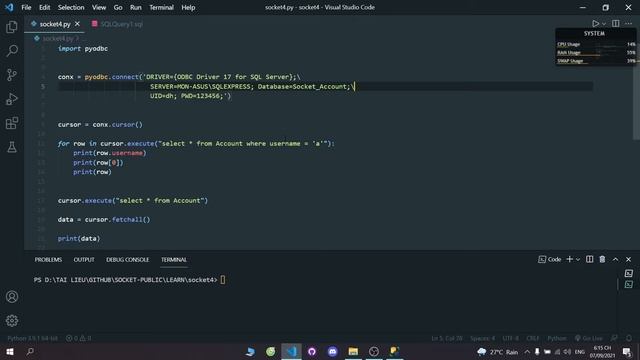Split the terminal panel
Image resolution: width=640 pixels, height=360 pixels.
589,259
